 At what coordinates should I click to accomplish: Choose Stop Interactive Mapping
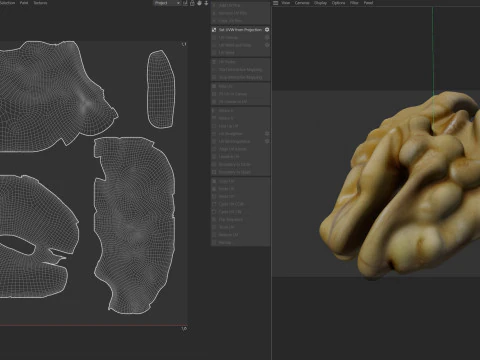click(x=240, y=77)
